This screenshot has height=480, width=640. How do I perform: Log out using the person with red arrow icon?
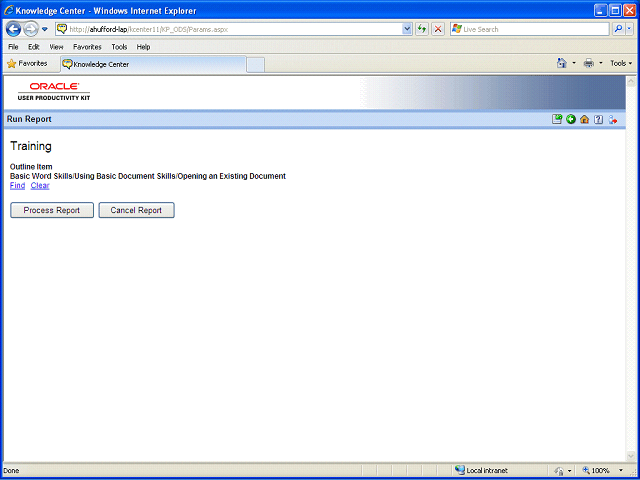pos(613,119)
